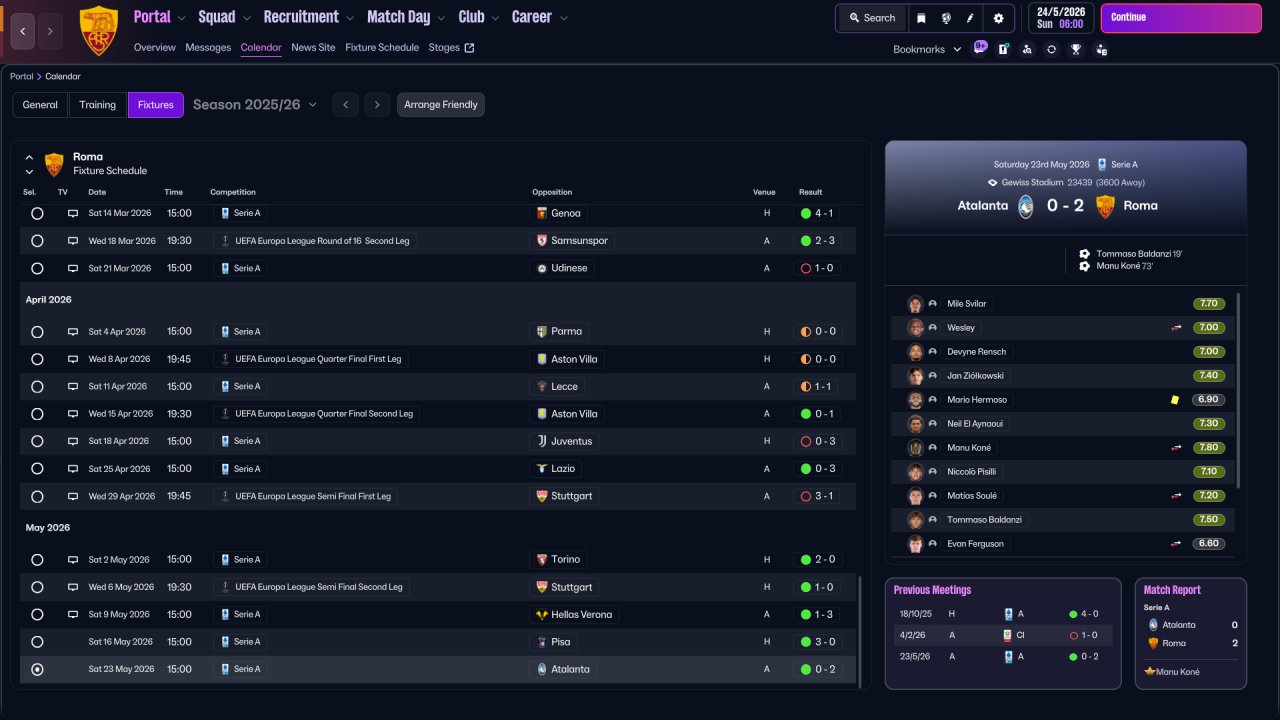Screen dimensions: 1280x720
Task: Click the Roma badge in match header
Action: (1105, 206)
